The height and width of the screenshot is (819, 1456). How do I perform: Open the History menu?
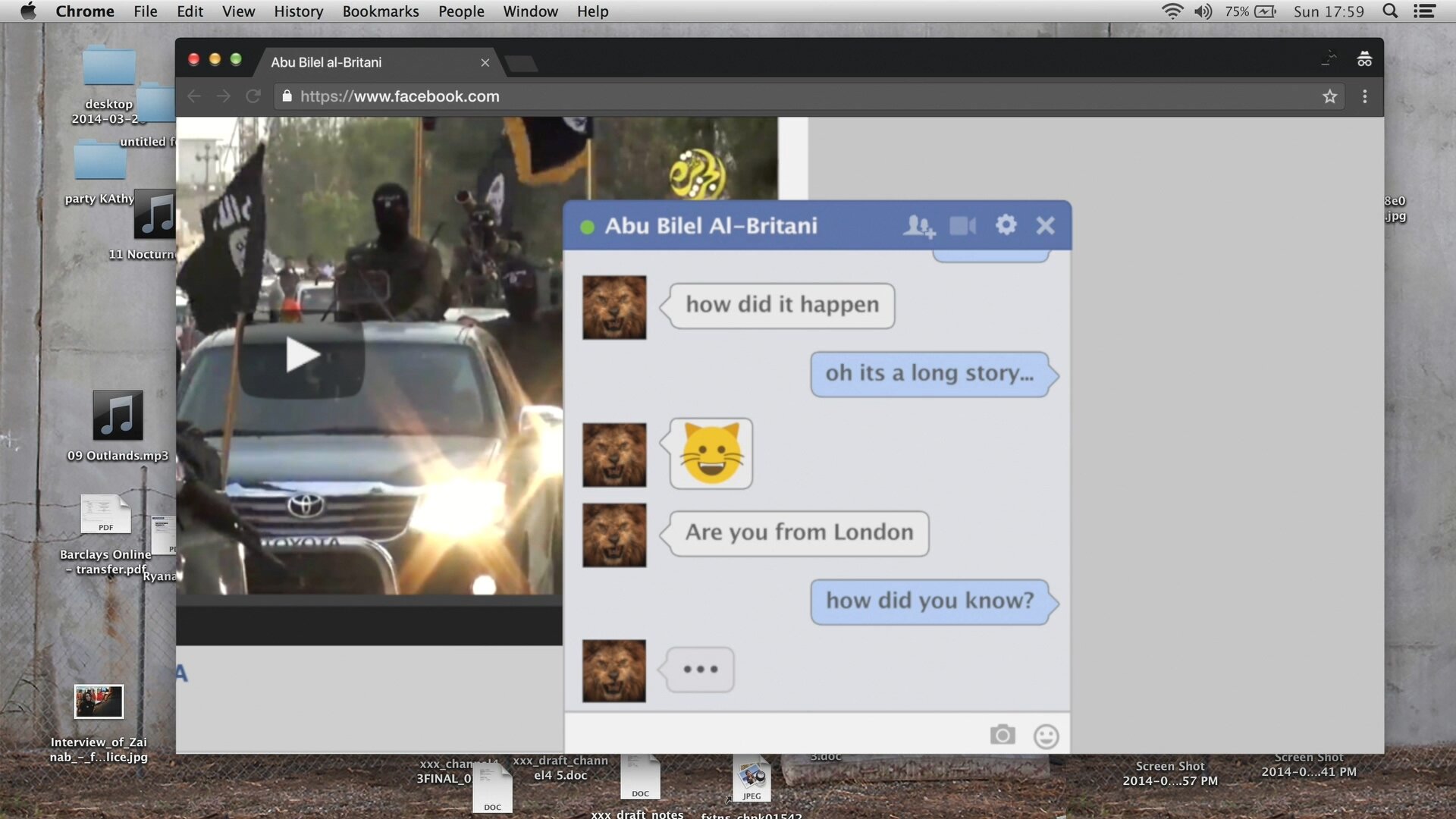pos(298,11)
